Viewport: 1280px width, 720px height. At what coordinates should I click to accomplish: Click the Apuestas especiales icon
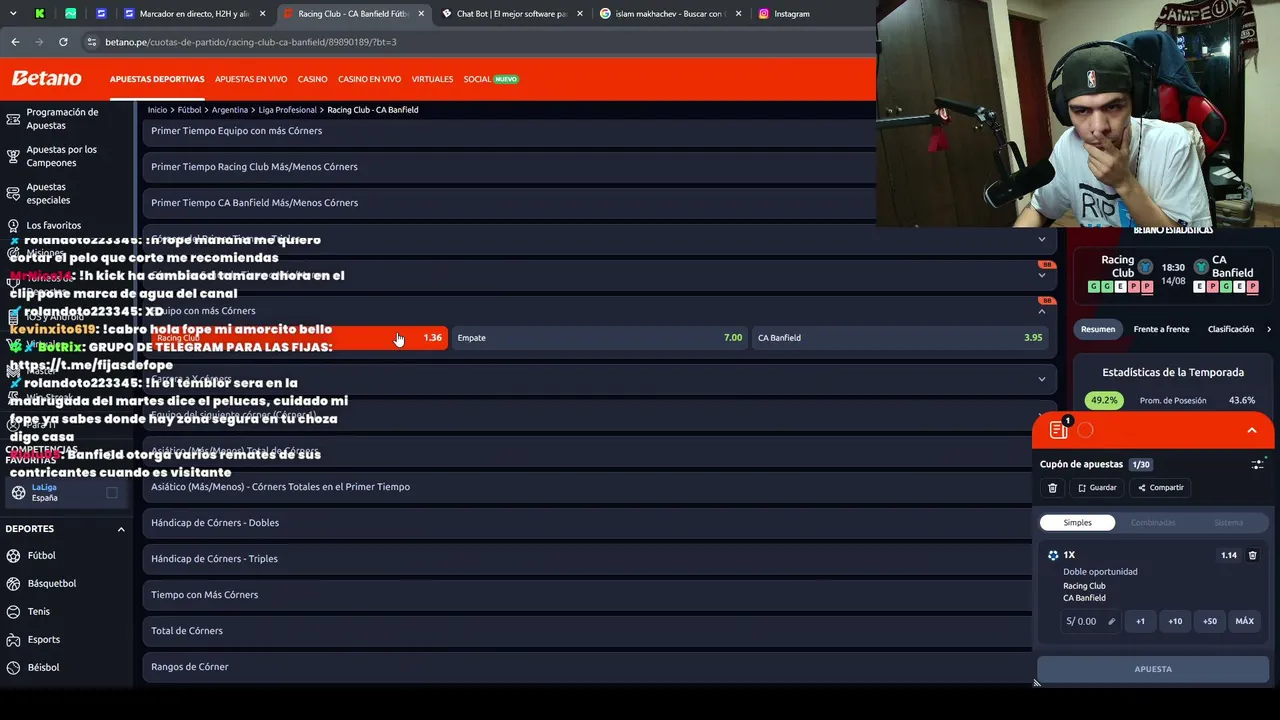(x=13, y=193)
